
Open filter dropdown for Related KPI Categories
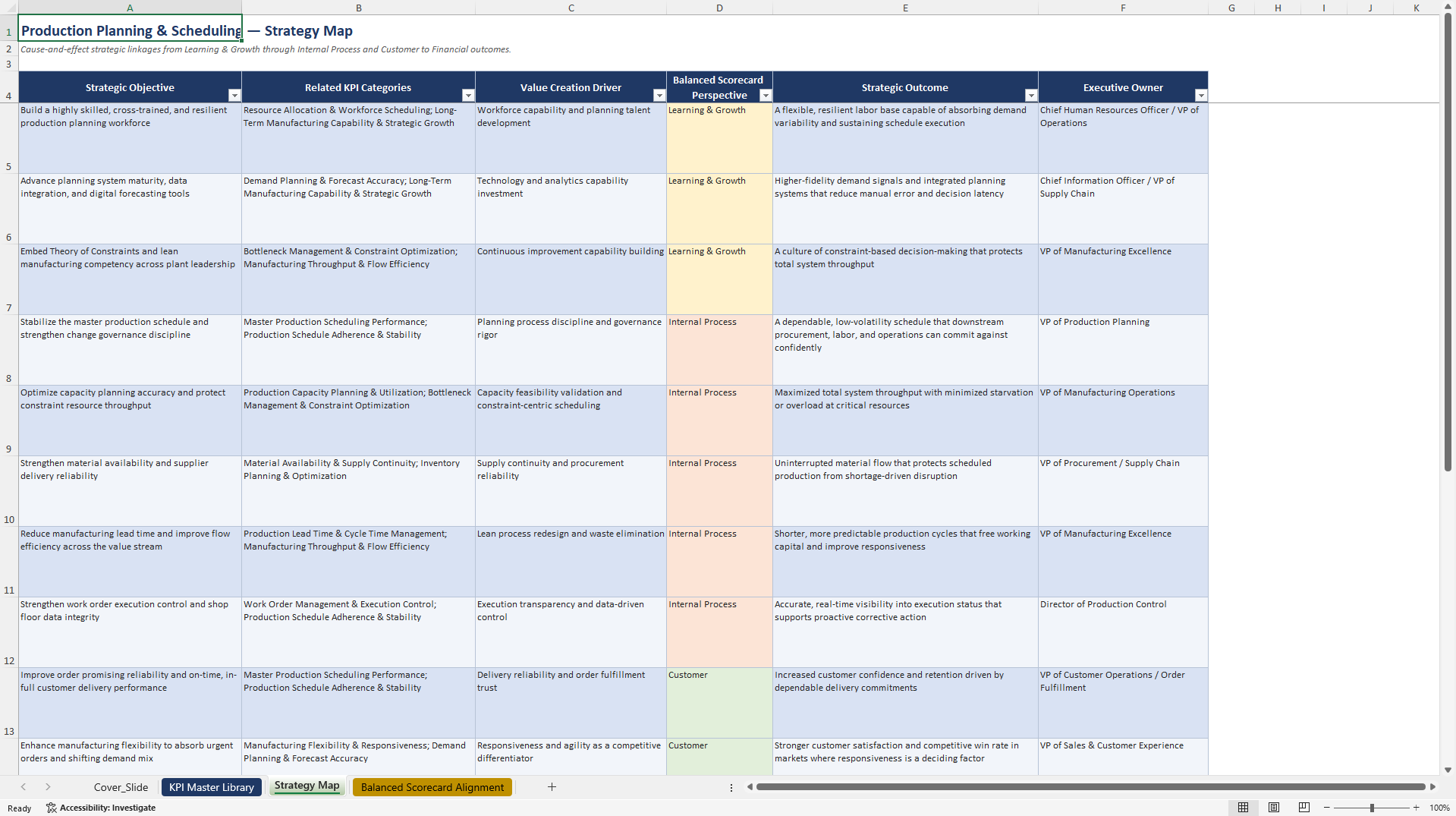pos(468,96)
